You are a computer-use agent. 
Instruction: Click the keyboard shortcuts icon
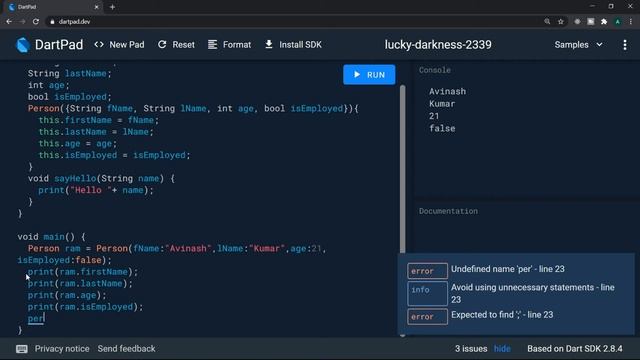pyautogui.click(x=22, y=349)
